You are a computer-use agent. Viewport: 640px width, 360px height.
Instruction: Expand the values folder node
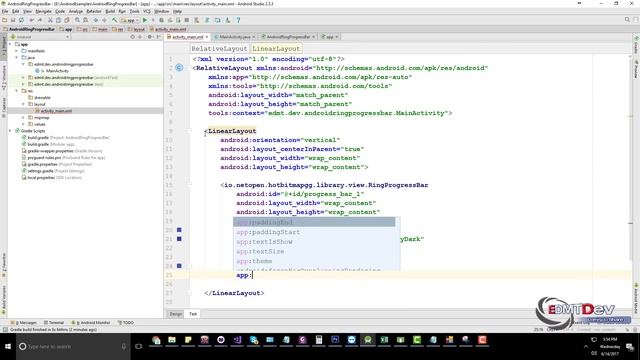(23, 124)
